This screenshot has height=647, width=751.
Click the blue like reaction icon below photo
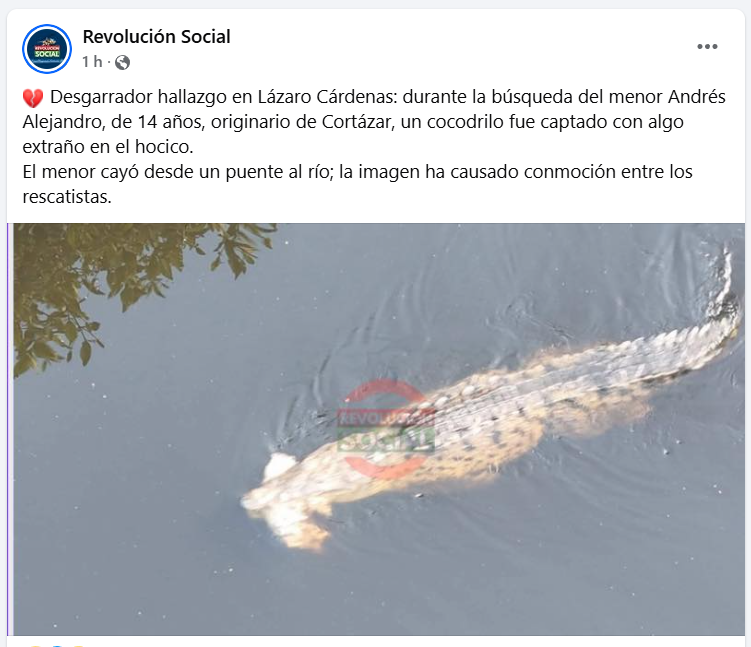click(x=57, y=646)
